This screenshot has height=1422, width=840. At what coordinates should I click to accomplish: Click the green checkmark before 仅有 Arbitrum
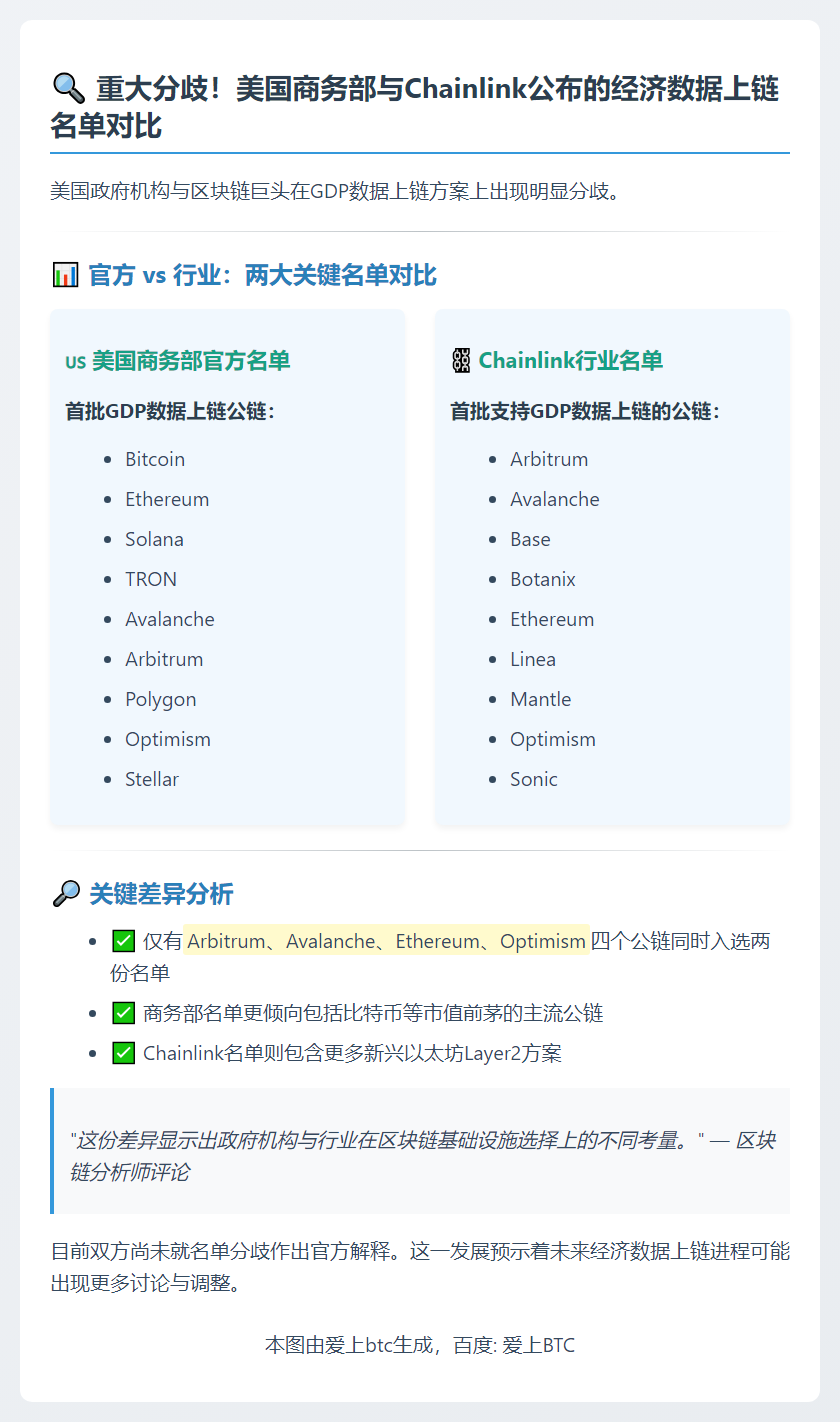point(123,941)
